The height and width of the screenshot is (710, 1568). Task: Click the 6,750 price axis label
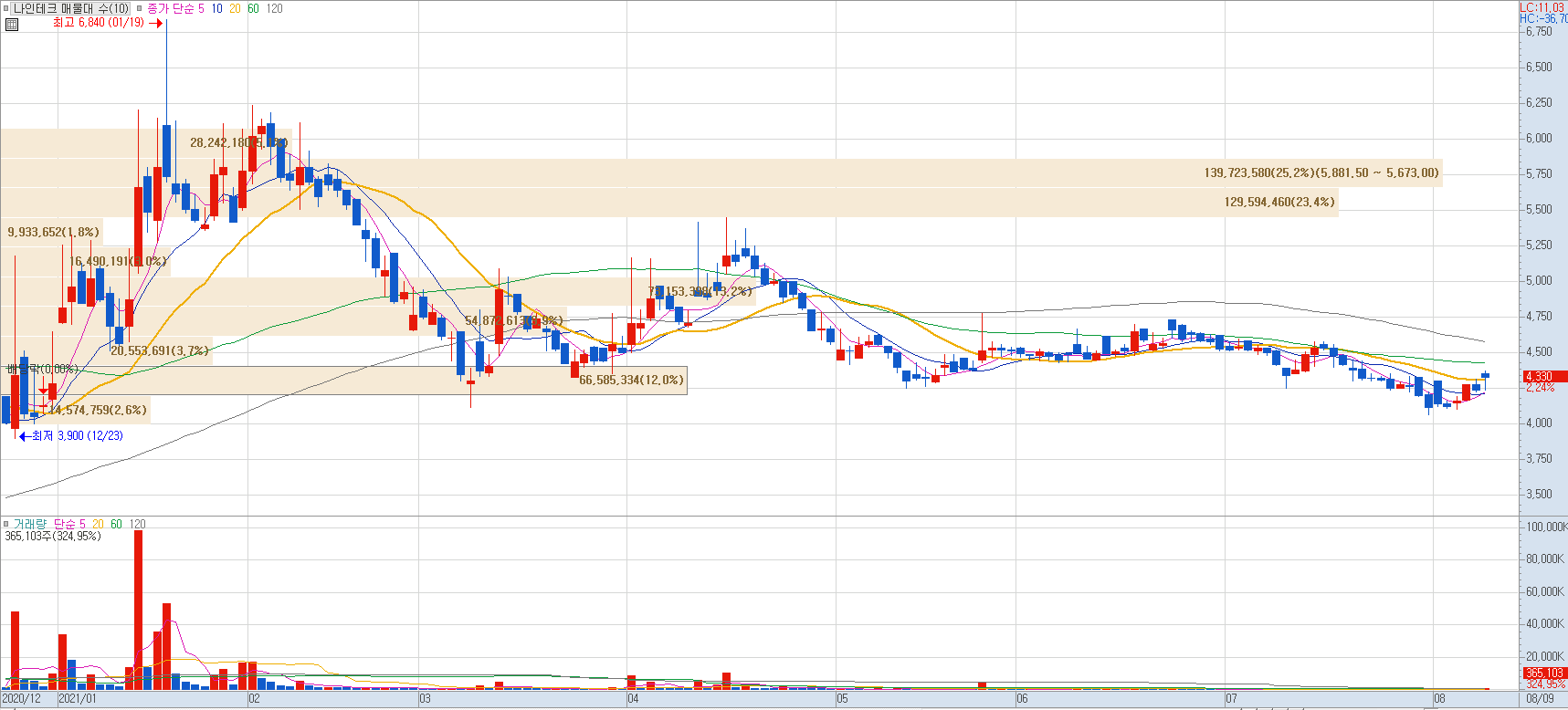[1539, 31]
